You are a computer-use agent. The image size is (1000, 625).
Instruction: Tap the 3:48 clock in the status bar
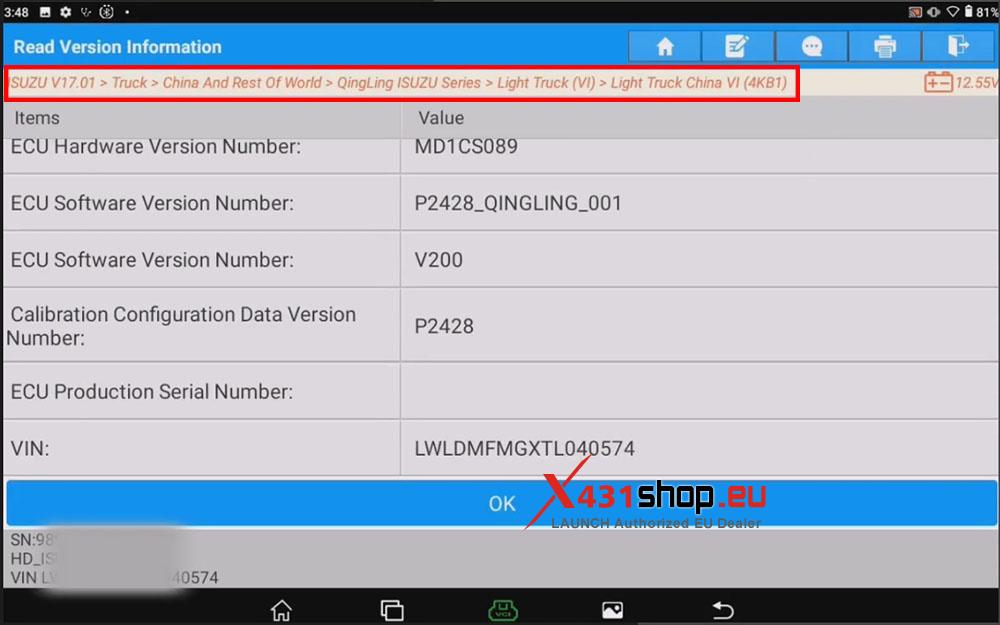16,11
